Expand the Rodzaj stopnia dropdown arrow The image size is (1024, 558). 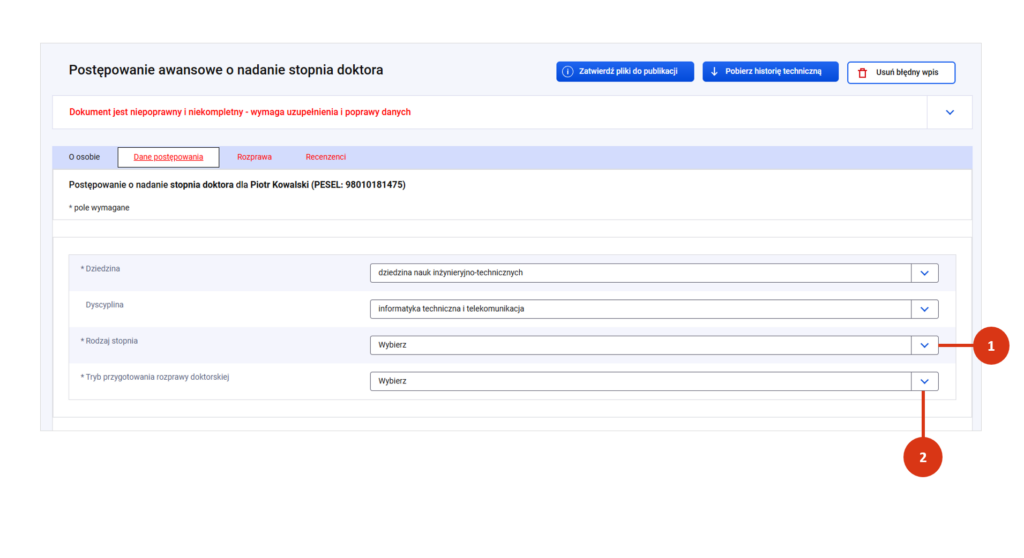click(924, 345)
